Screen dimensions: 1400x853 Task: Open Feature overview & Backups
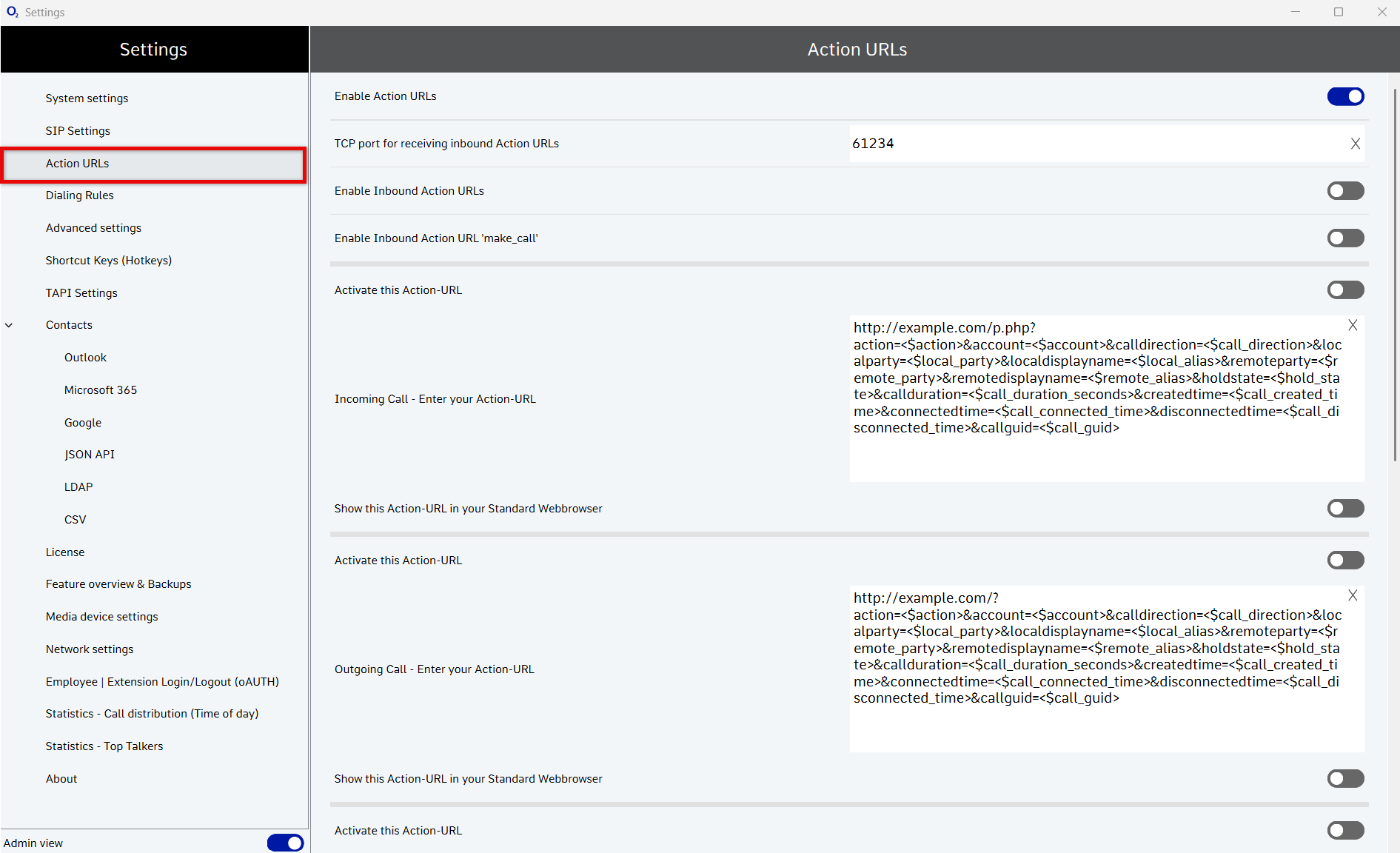118,584
